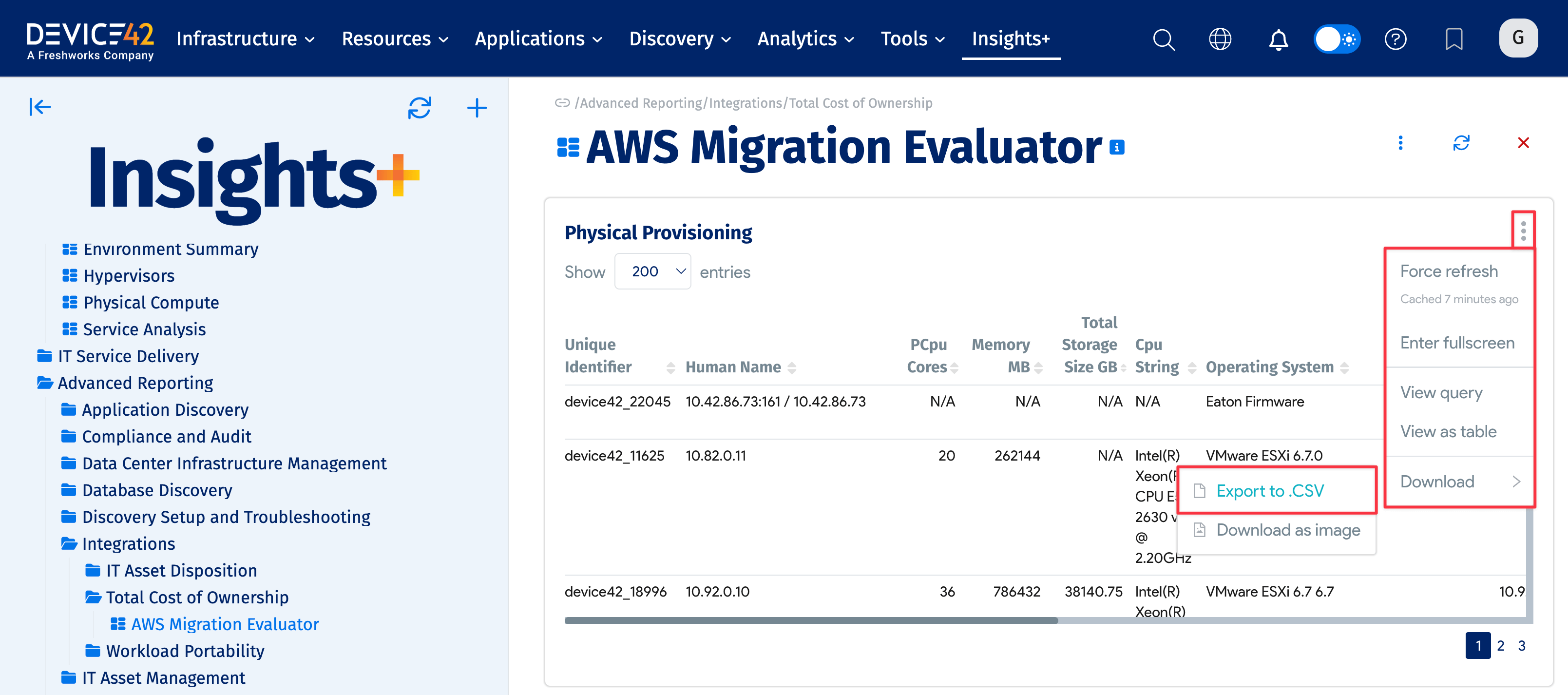Select View query in panel menu

[1441, 393]
